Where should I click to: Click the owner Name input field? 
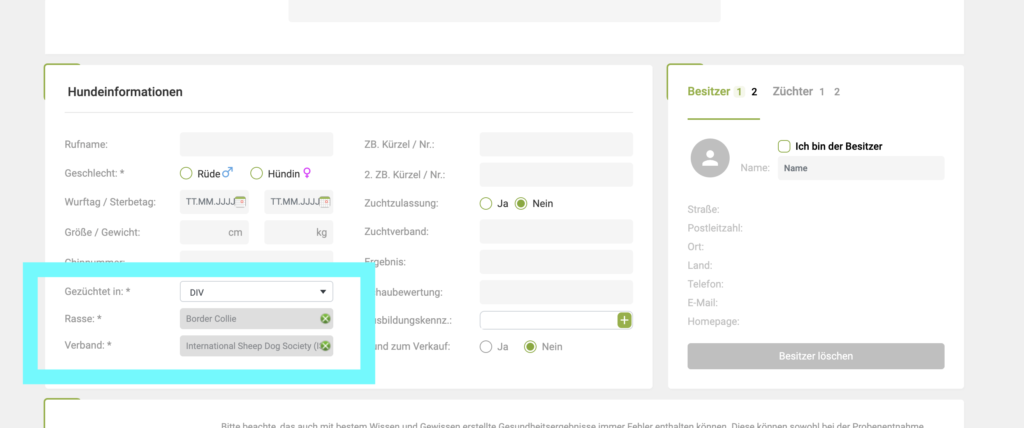[860, 168]
